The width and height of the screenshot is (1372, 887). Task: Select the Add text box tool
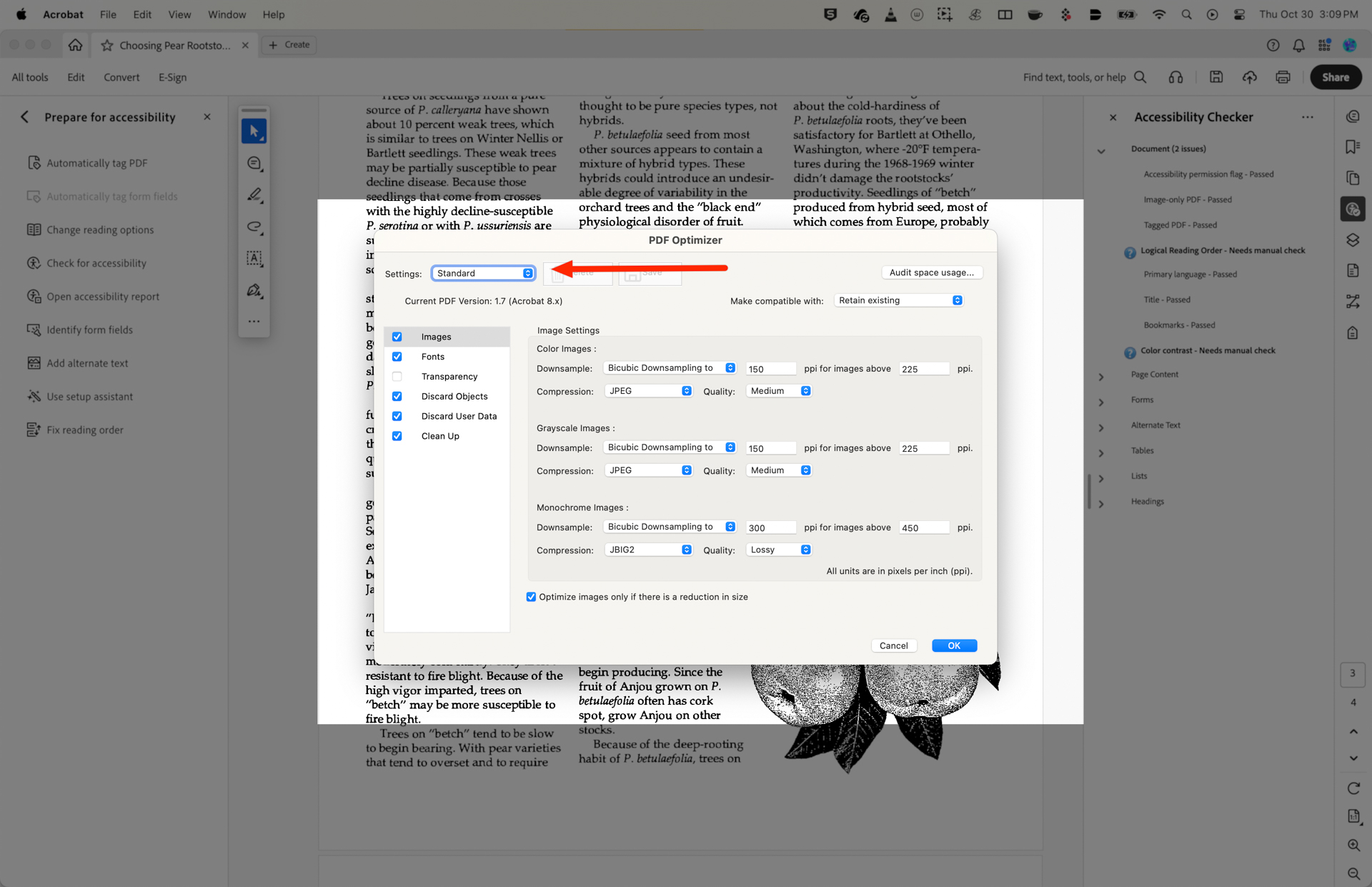point(254,259)
